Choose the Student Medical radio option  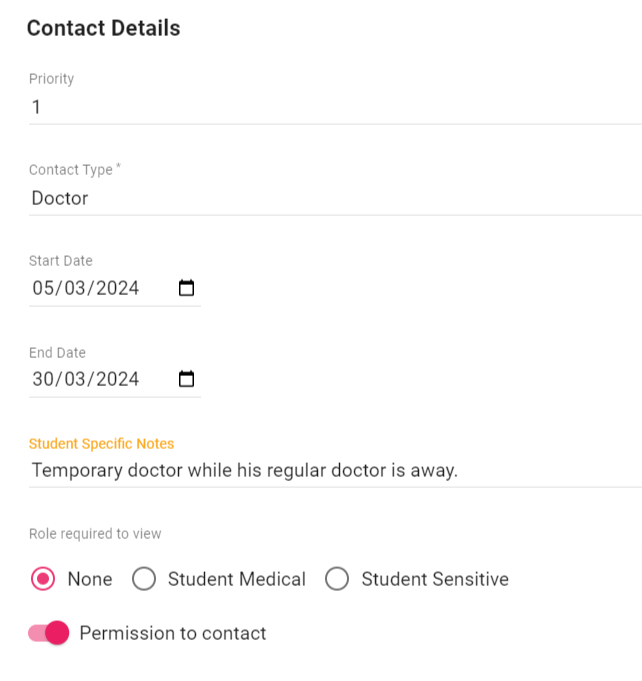point(145,579)
